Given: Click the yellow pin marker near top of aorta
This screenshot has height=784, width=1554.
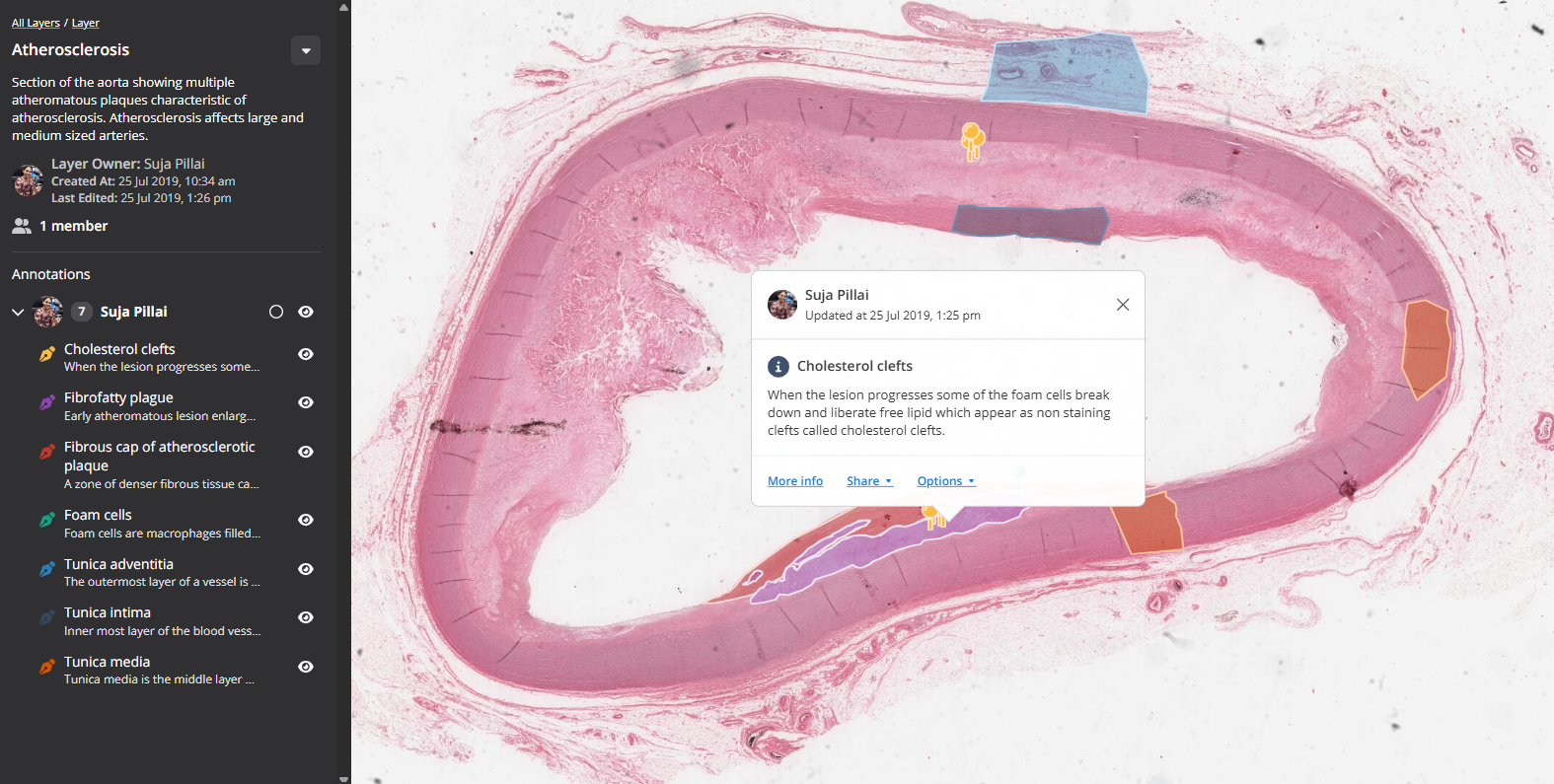Looking at the screenshot, I should [x=972, y=140].
